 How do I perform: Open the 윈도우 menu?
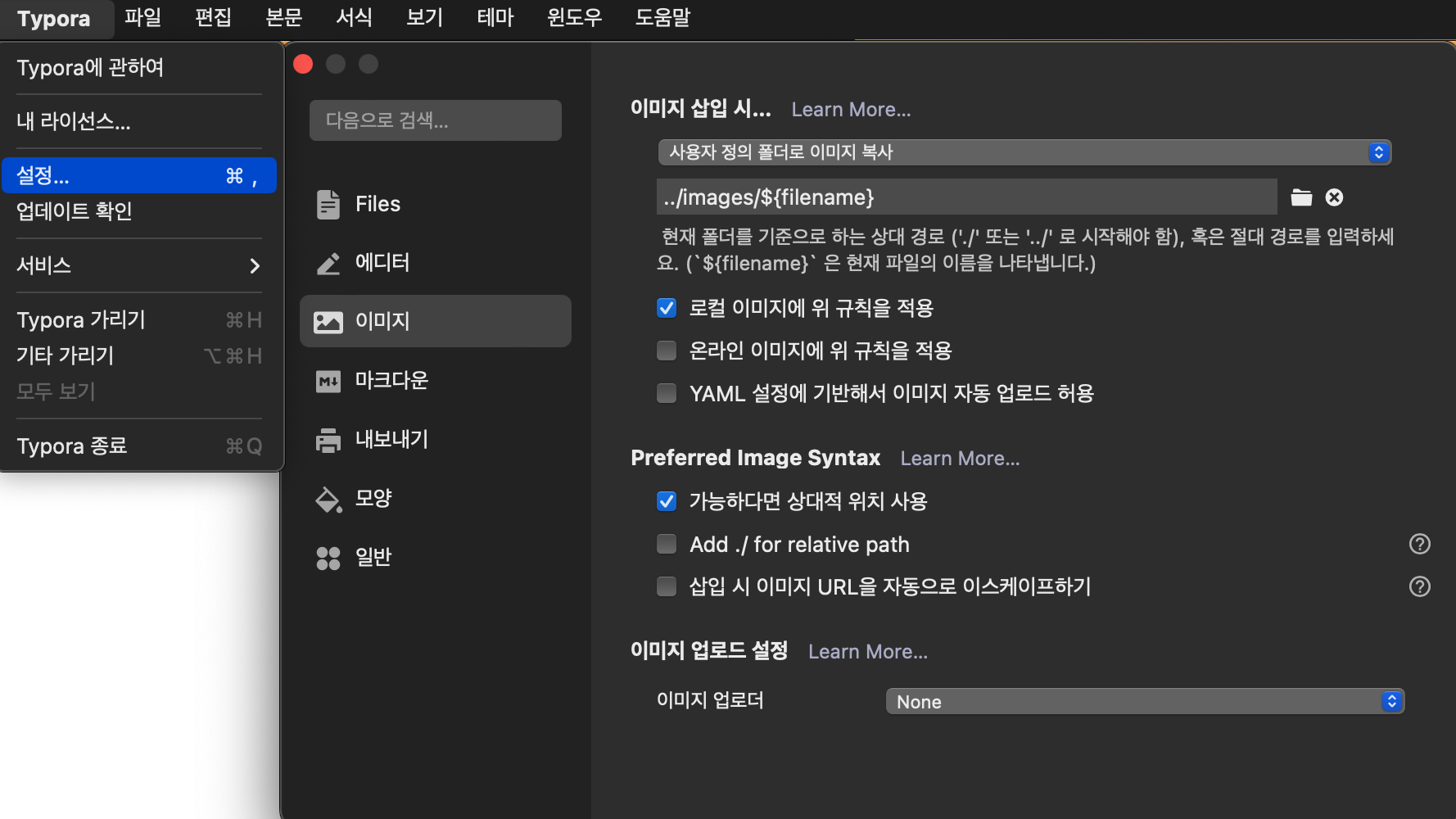point(575,17)
